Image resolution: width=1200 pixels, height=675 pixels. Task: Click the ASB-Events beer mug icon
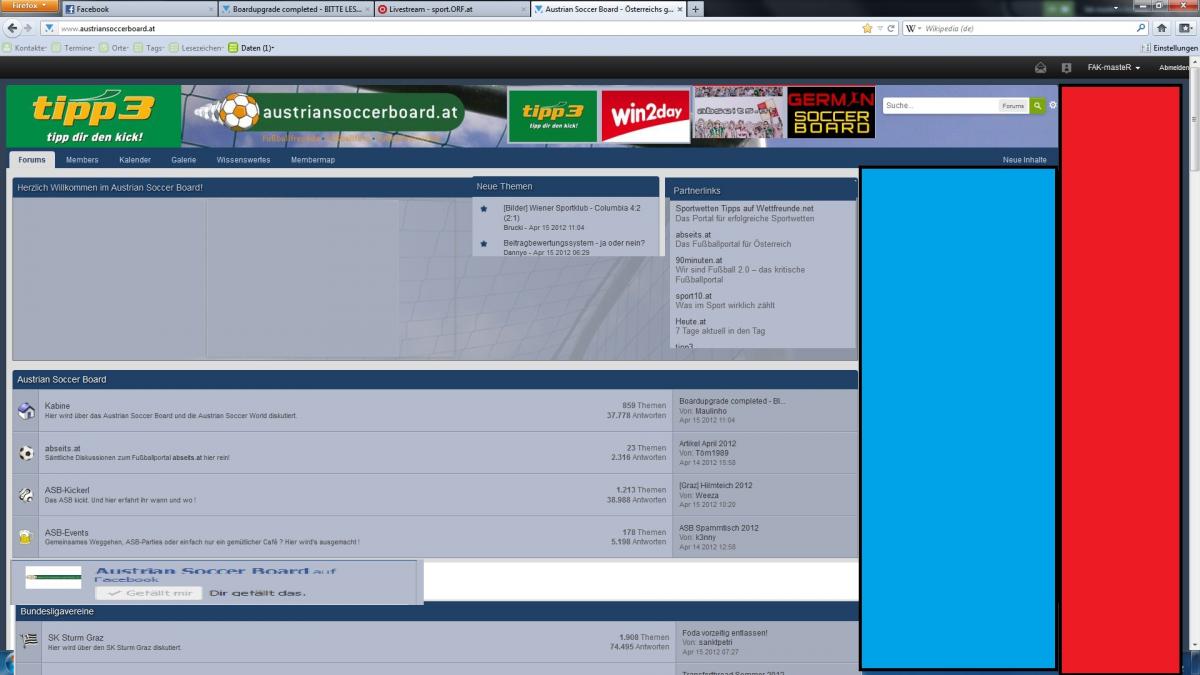[26, 537]
